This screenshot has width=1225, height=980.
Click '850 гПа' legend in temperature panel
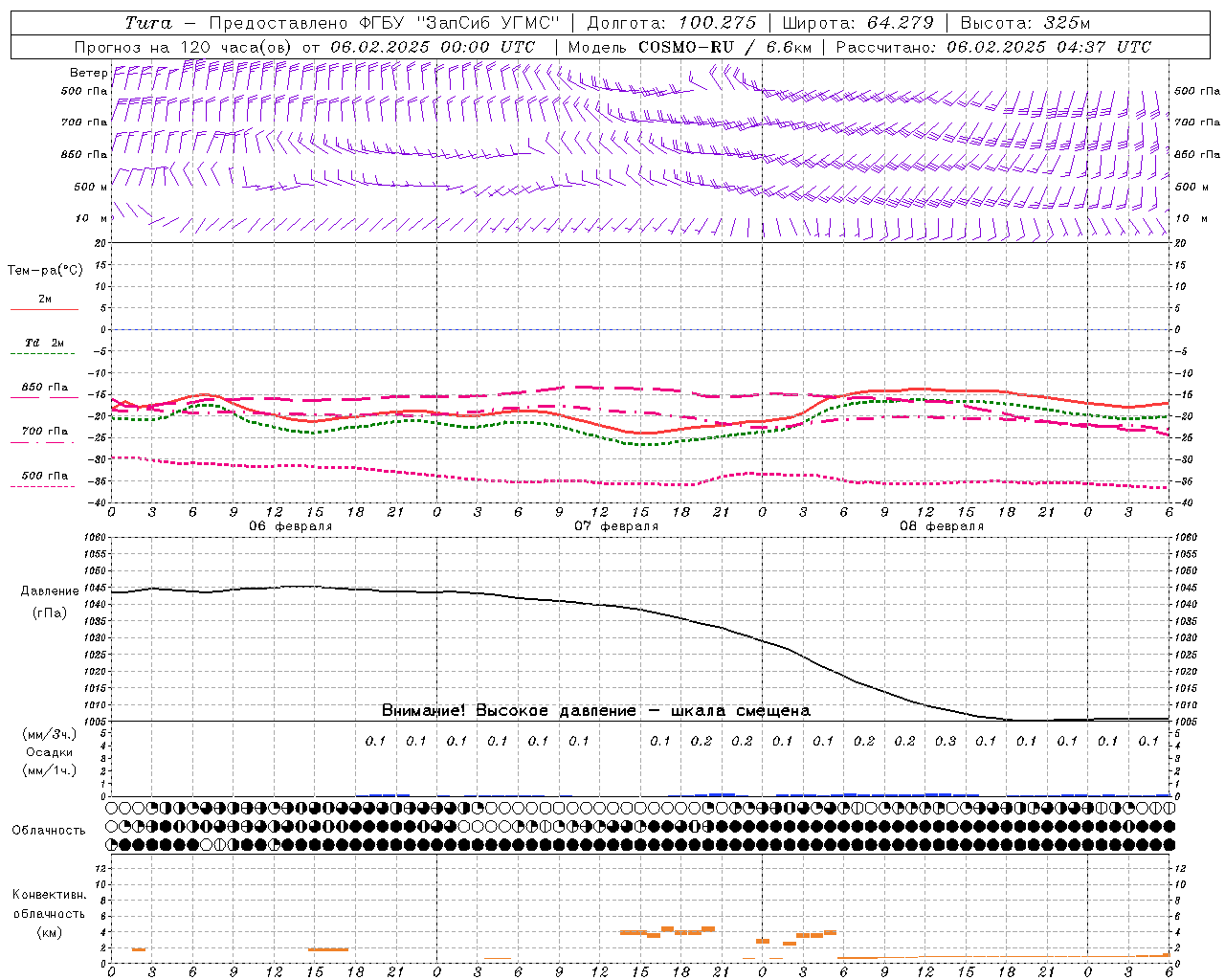coord(44,388)
